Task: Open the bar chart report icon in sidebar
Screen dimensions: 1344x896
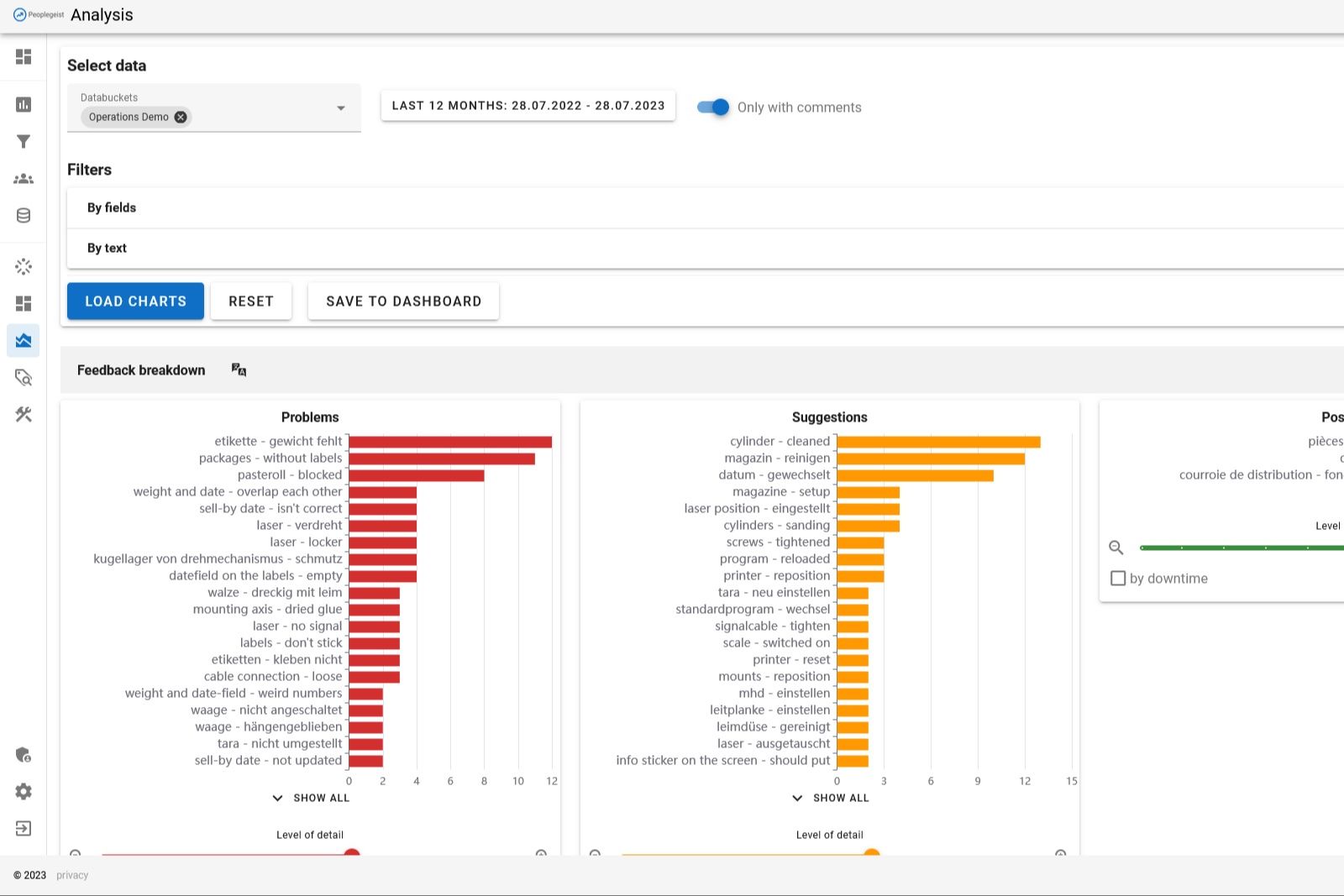Action: point(24,104)
